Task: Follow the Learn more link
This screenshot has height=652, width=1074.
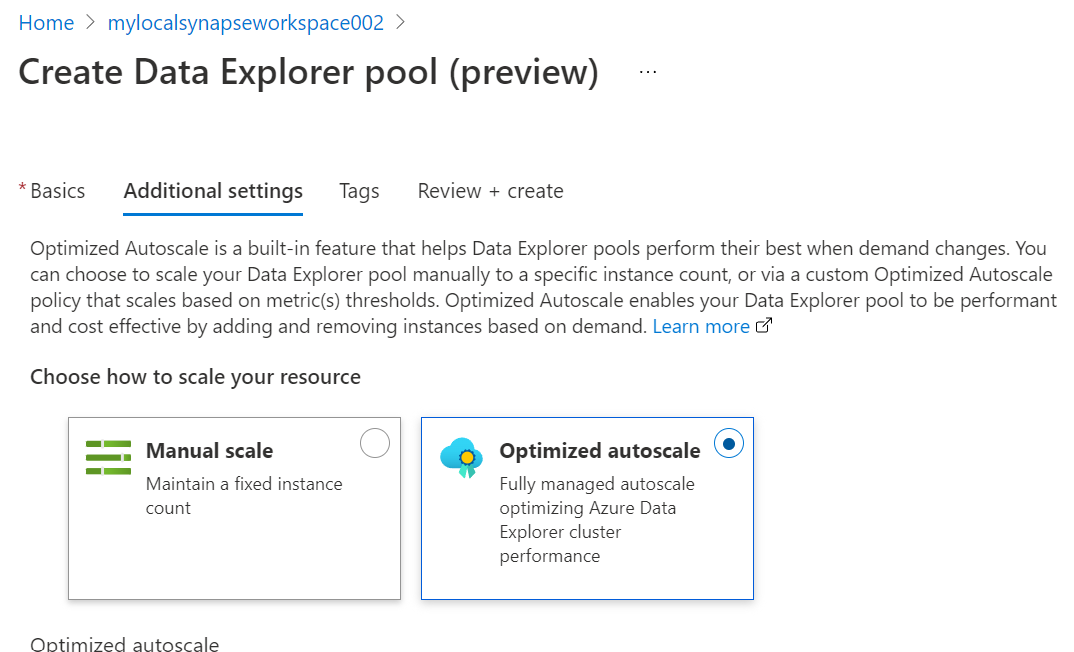Action: [701, 327]
